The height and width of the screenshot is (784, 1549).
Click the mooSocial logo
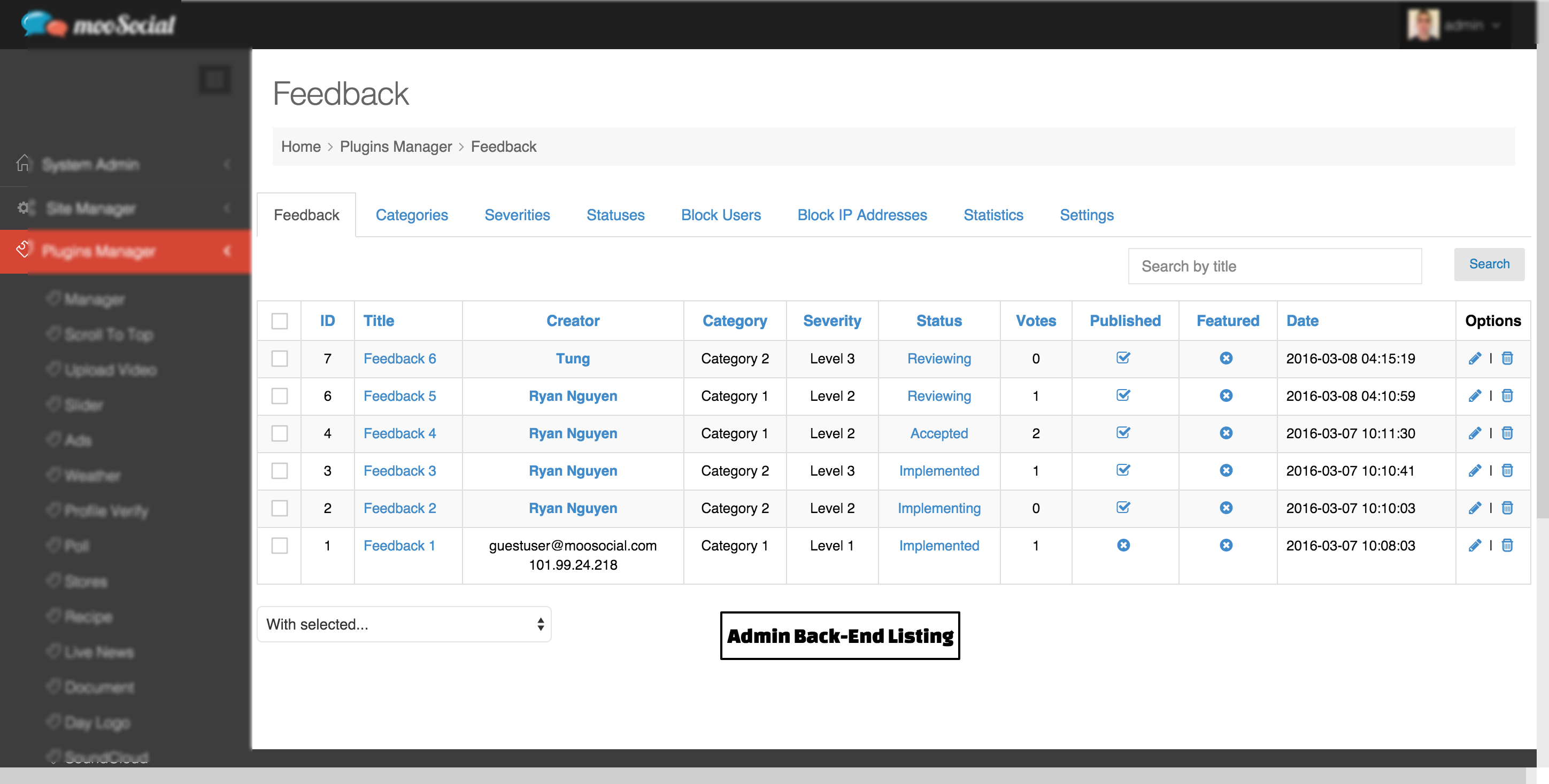[98, 24]
